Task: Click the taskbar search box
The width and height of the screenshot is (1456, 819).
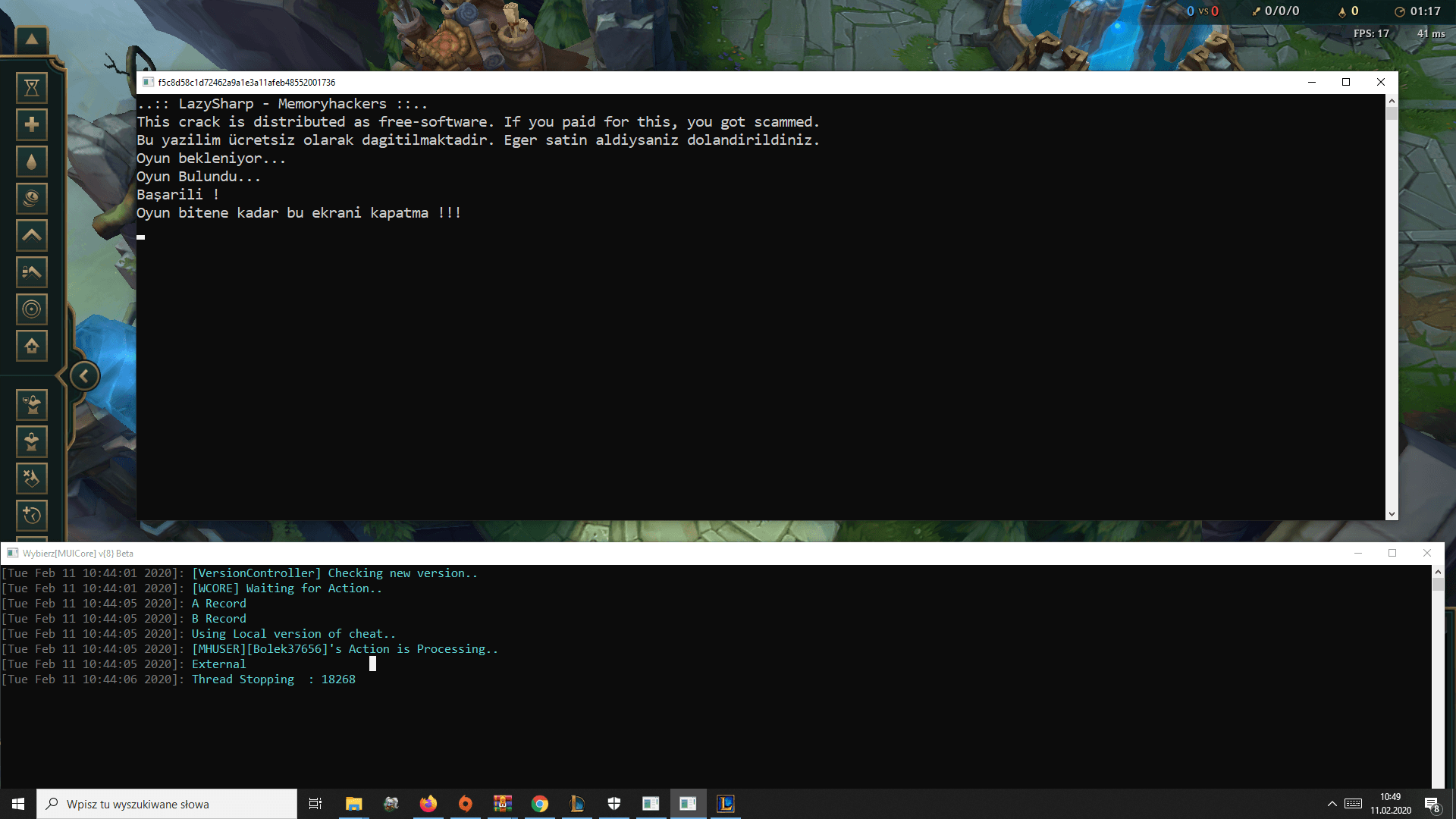Action: tap(167, 804)
